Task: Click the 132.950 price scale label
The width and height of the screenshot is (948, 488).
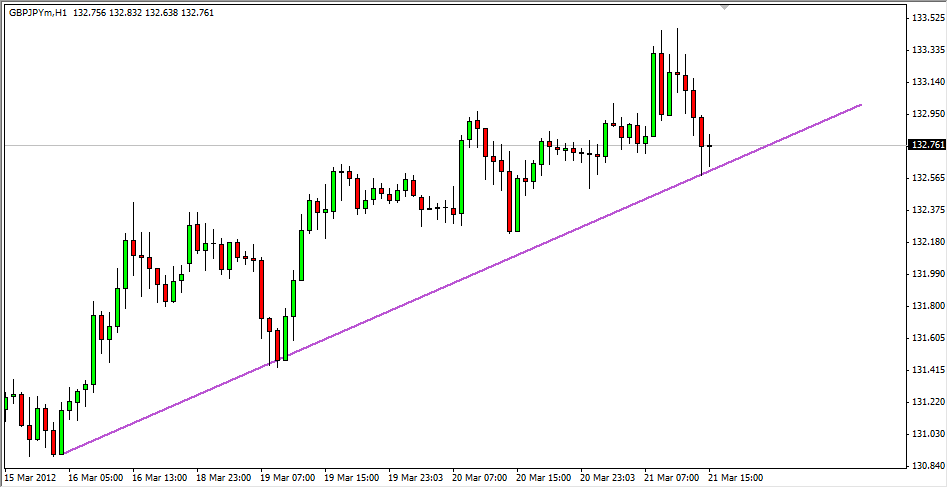Action: [926, 114]
